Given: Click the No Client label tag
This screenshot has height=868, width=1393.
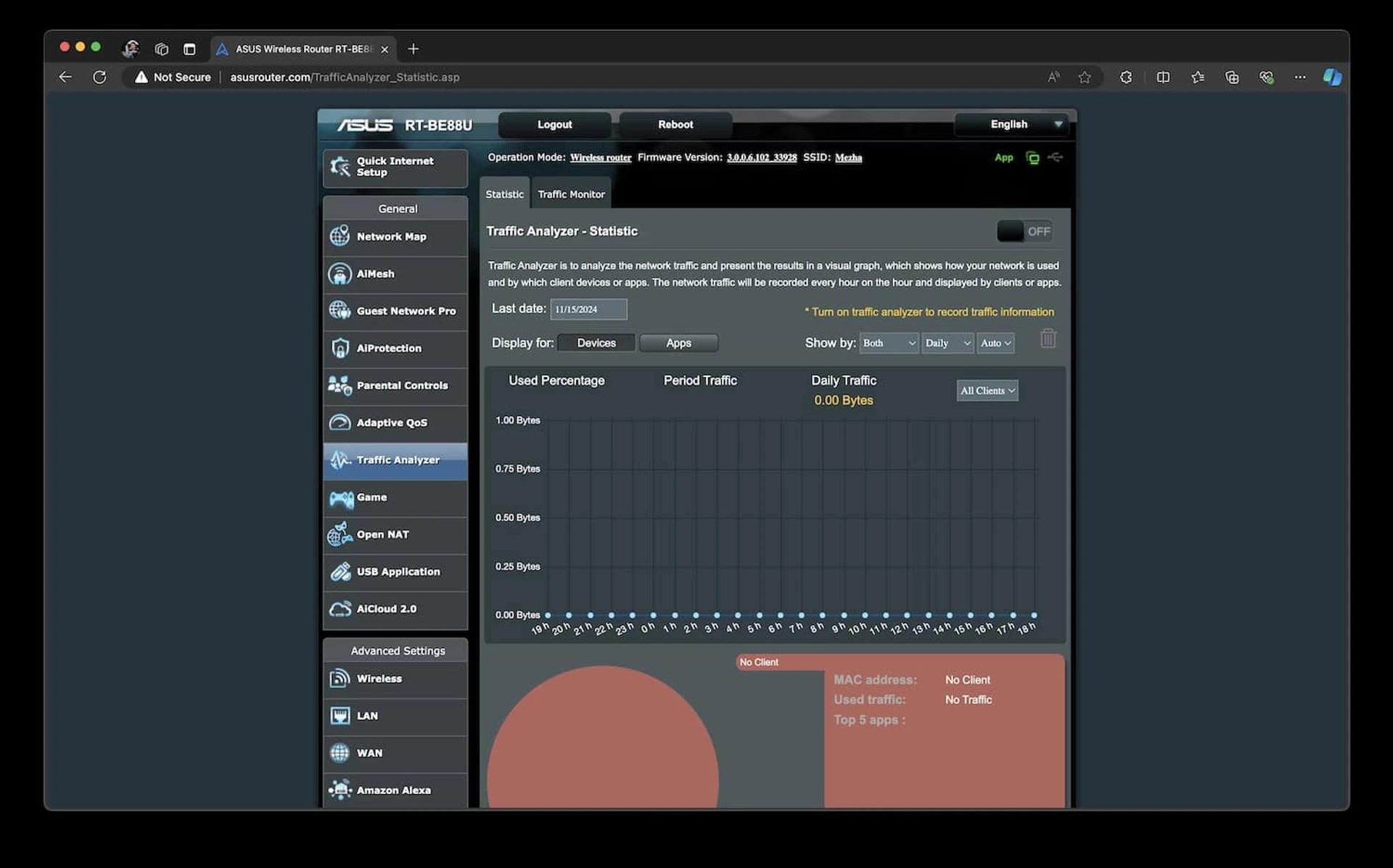Looking at the screenshot, I should pyautogui.click(x=759, y=662).
